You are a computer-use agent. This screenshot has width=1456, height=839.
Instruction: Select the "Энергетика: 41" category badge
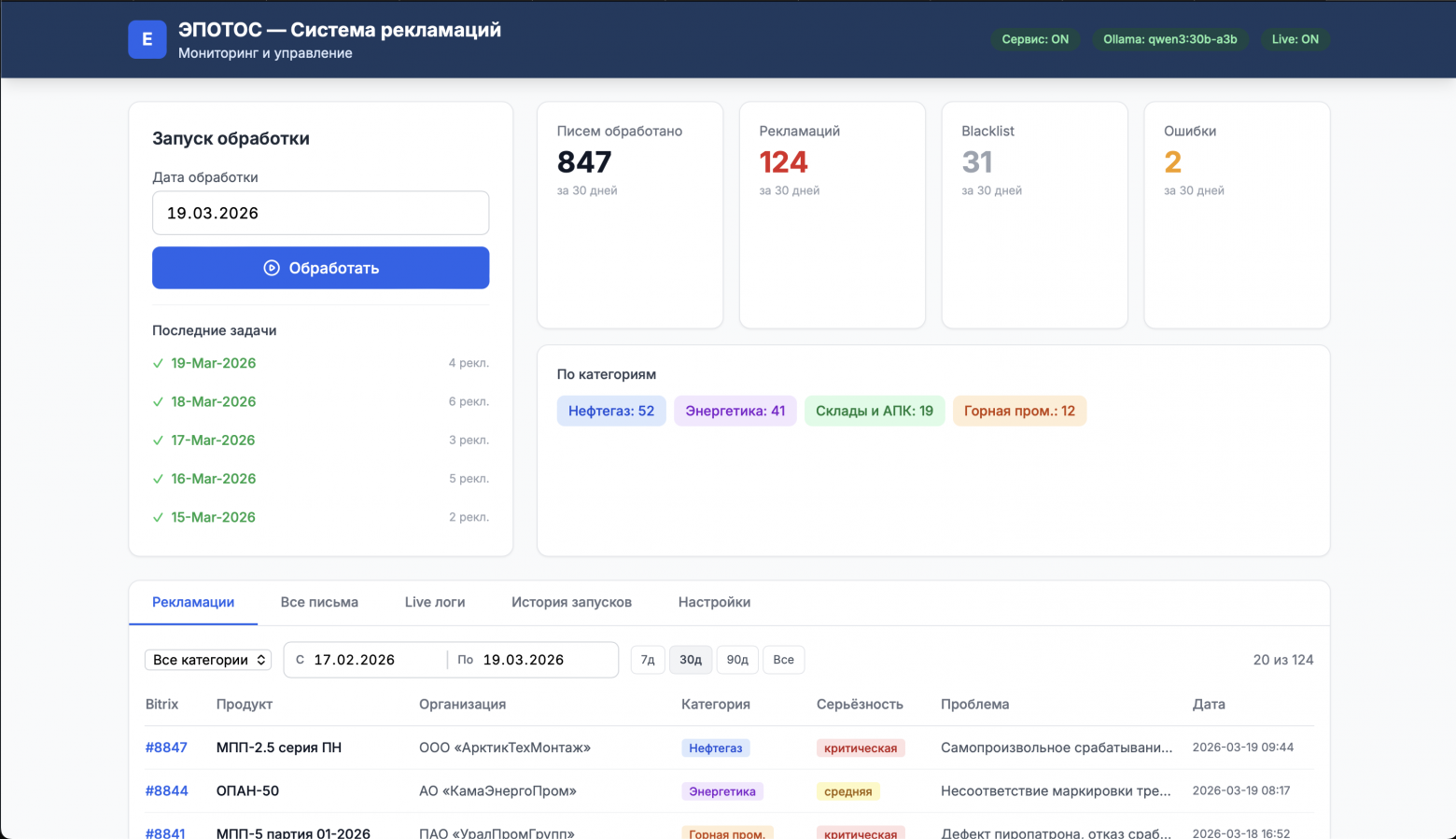735,411
